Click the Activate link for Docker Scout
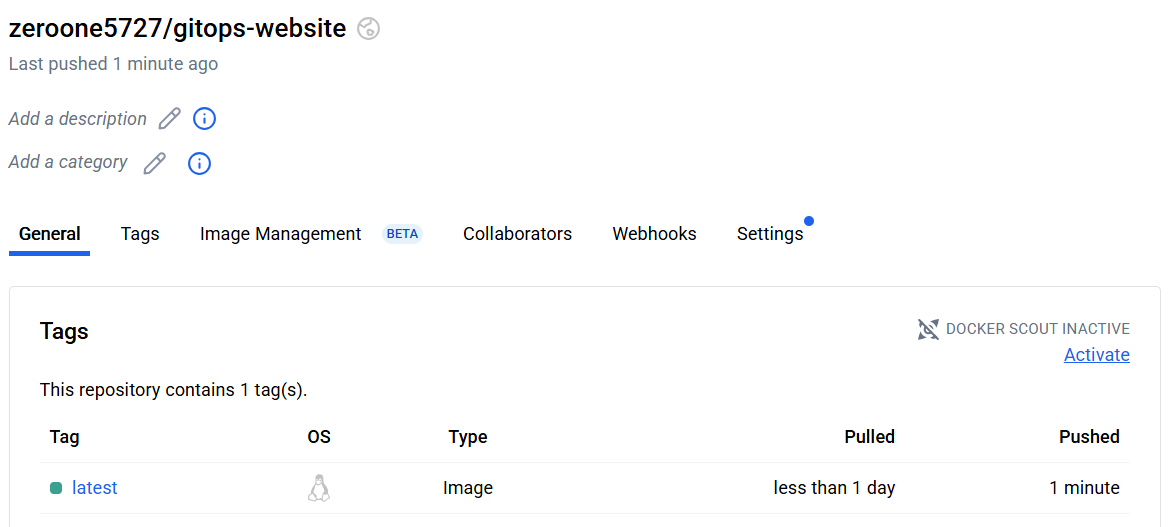The height and width of the screenshot is (527, 1172). click(1097, 354)
